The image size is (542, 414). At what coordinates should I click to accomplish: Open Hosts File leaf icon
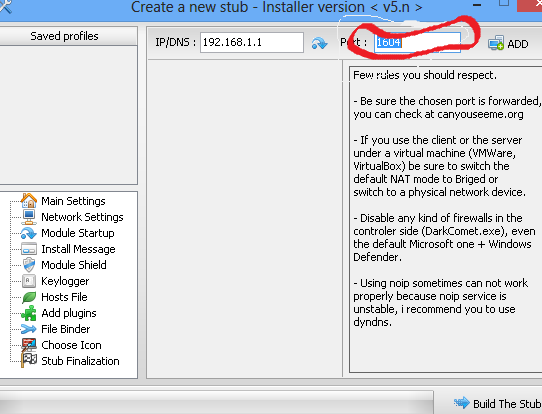coord(29,297)
